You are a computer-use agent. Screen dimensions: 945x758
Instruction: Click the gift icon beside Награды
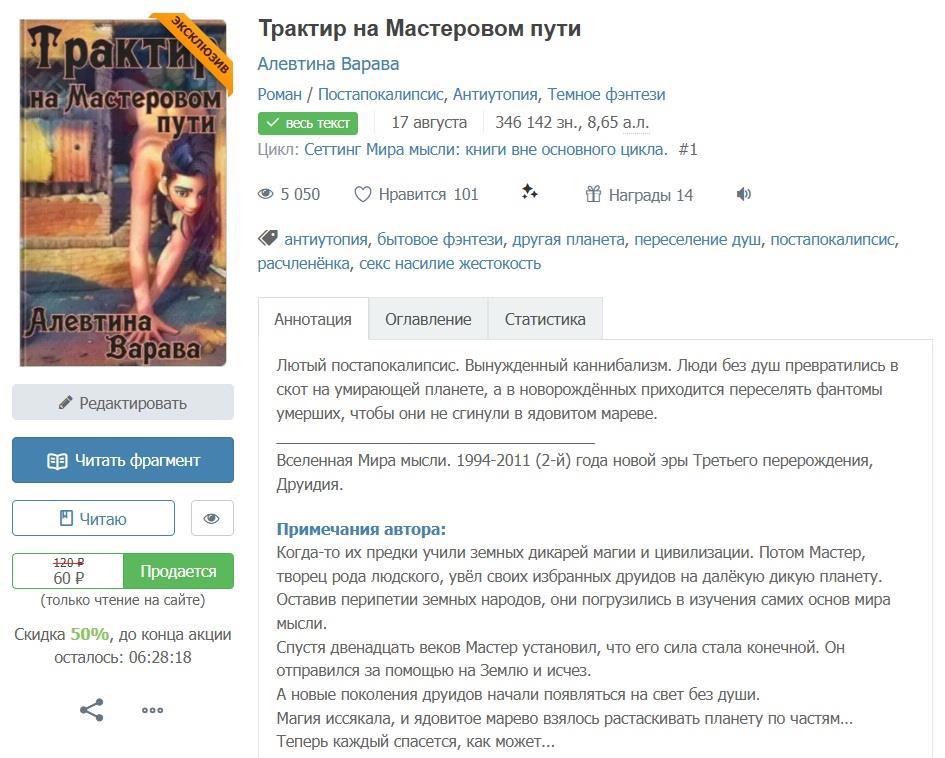(x=593, y=194)
